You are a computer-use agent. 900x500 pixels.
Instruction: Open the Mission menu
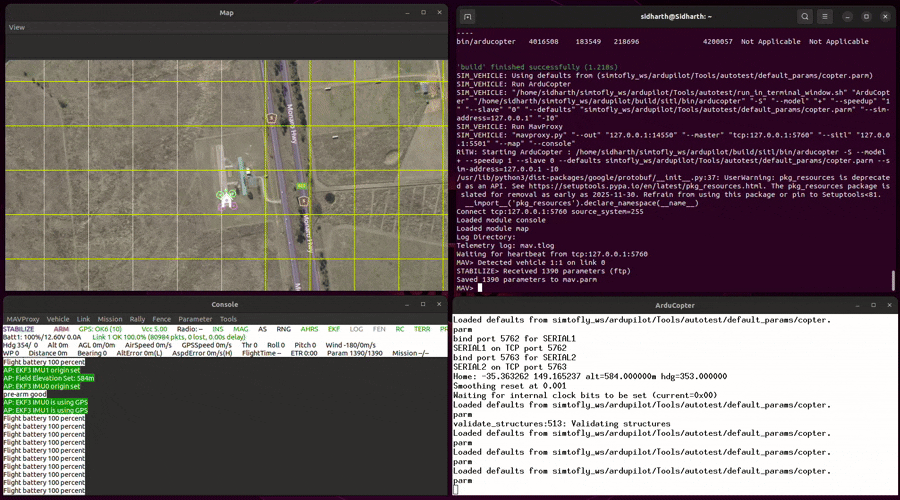point(110,319)
